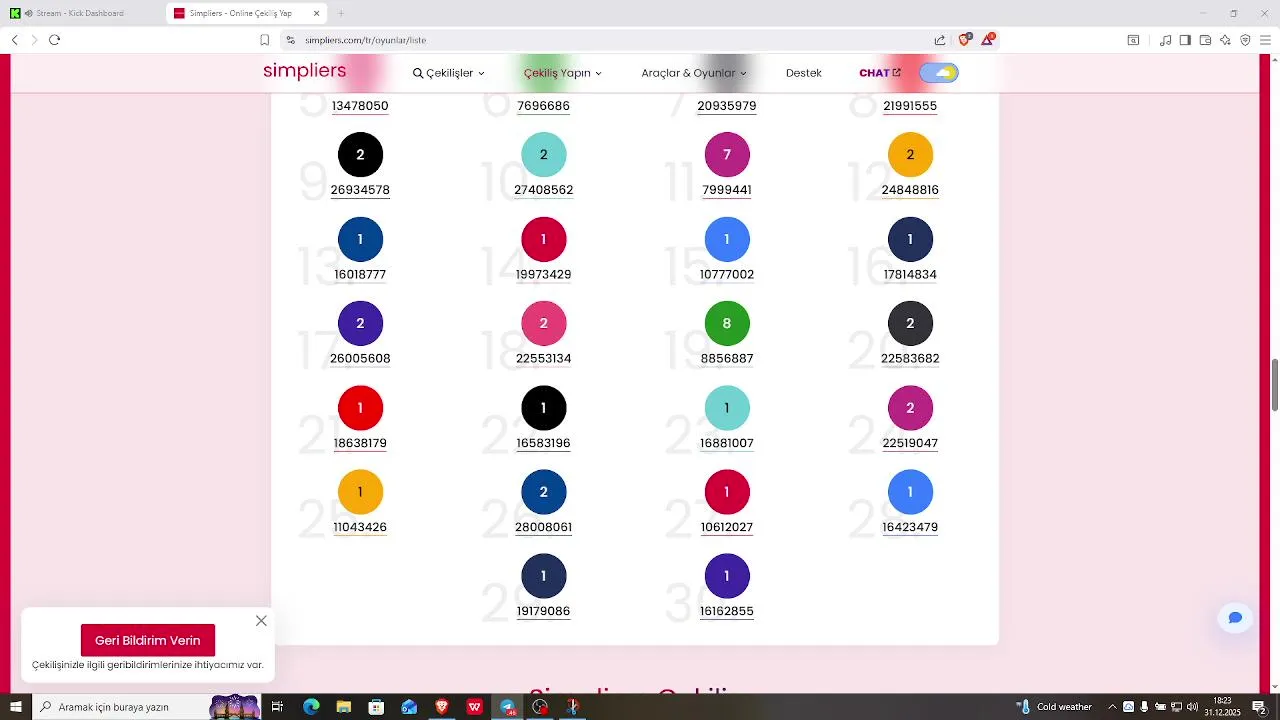Open the Leo AI sparkle icon
Screen dimensions: 1280x720
[x=1225, y=40]
